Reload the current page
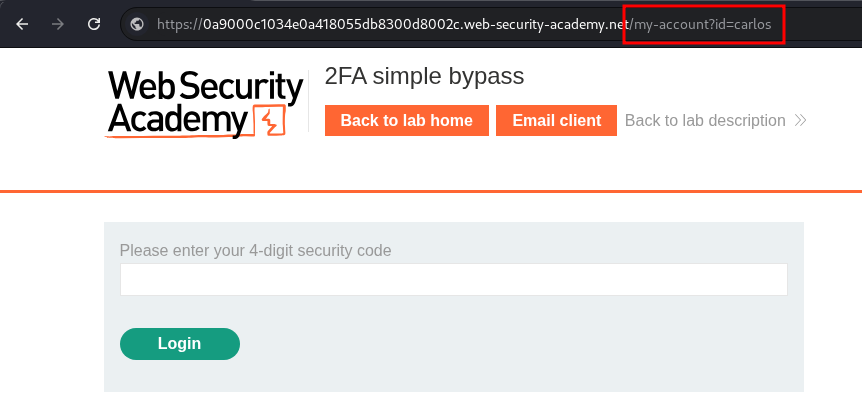The width and height of the screenshot is (862, 412). click(94, 24)
